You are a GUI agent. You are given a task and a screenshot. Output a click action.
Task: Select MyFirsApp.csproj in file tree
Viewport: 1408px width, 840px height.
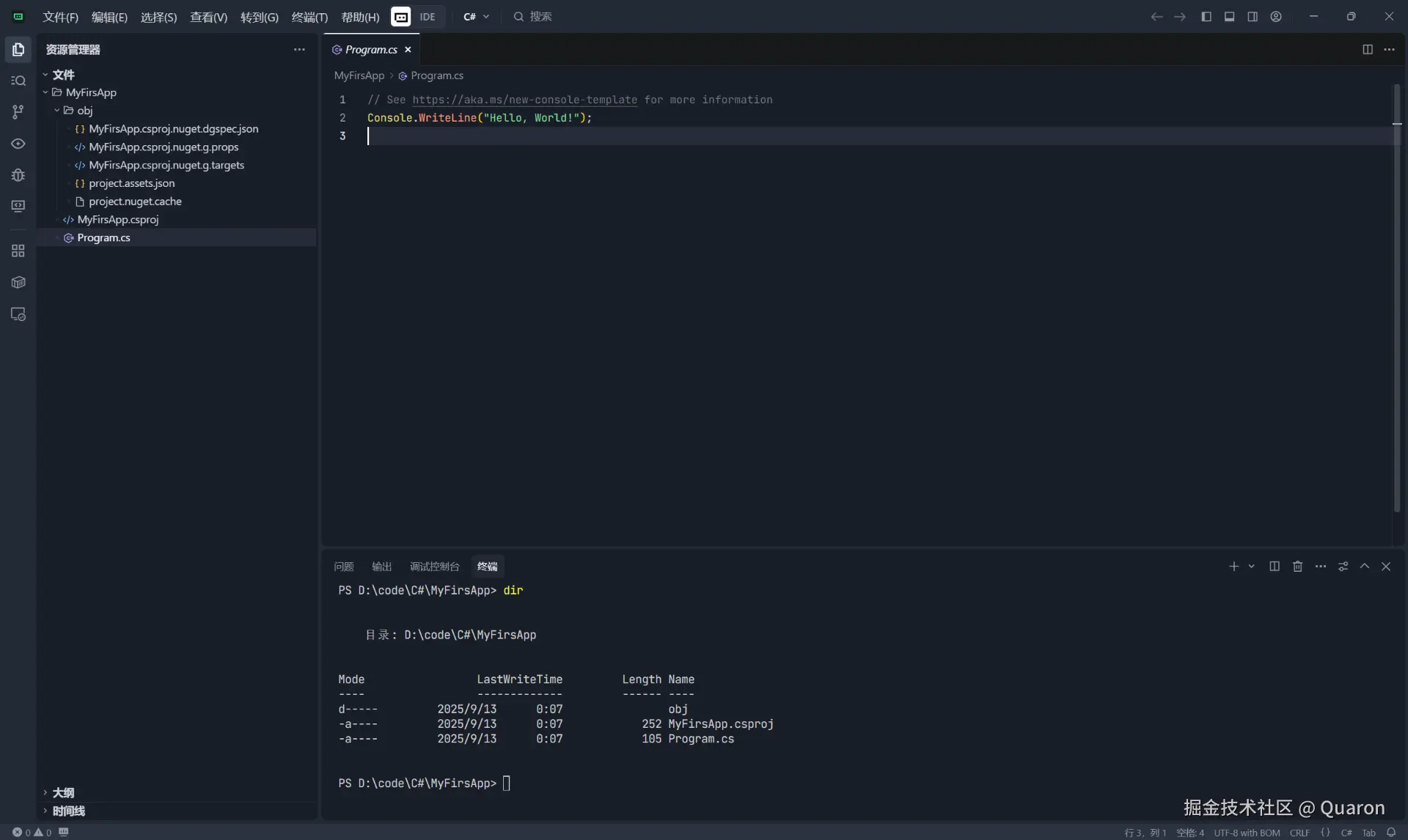coord(118,220)
